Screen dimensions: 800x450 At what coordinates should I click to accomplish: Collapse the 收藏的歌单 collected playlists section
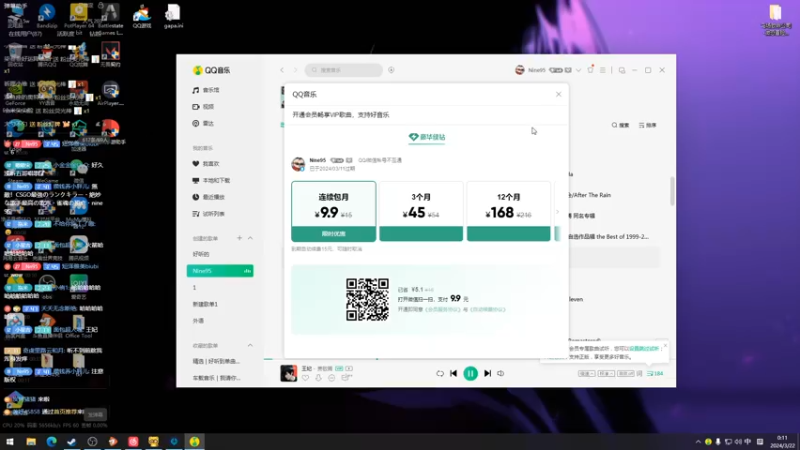click(x=250, y=345)
